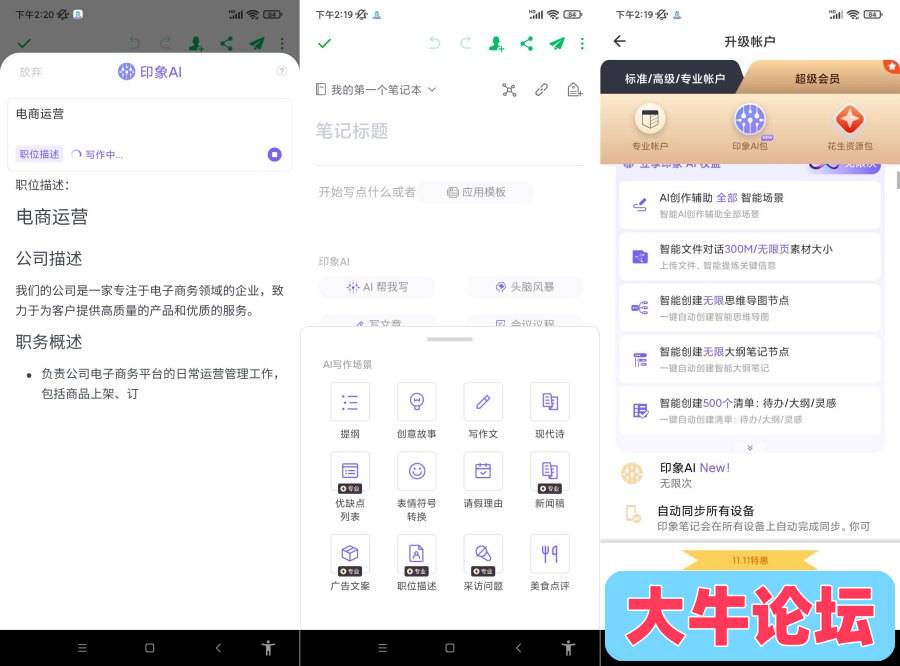Switch to the 超级会员 tab
This screenshot has width=900, height=666.
point(817,79)
